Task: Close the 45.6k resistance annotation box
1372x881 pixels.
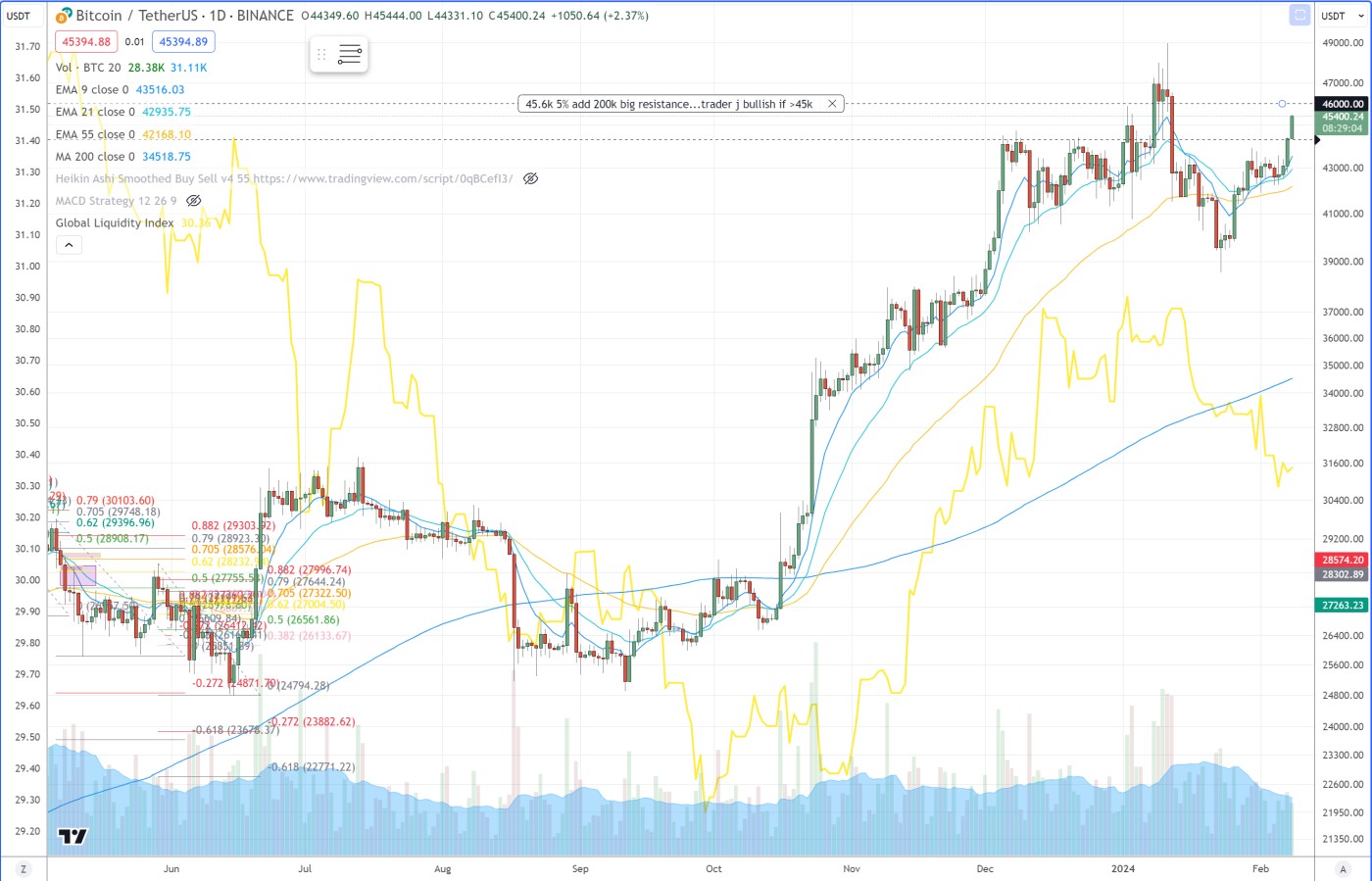Action: 832,104
